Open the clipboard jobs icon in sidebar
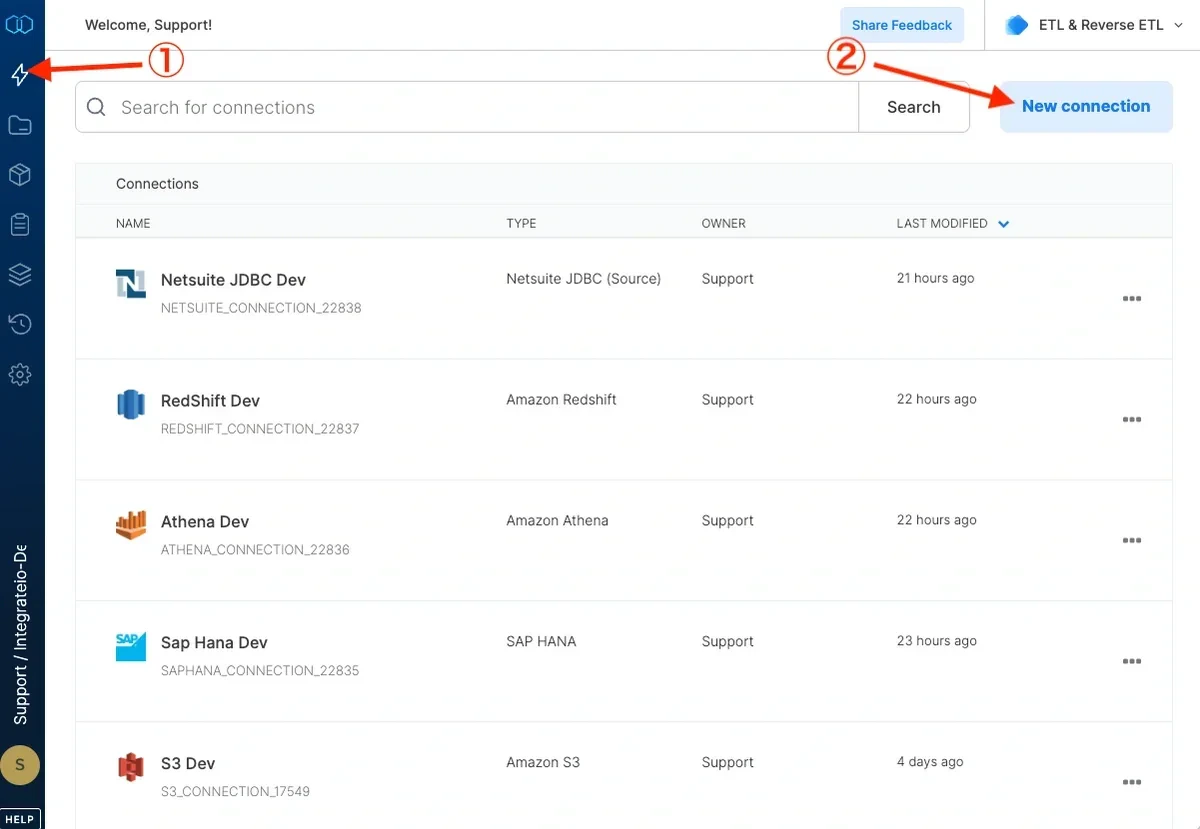1200x829 pixels. [20, 224]
